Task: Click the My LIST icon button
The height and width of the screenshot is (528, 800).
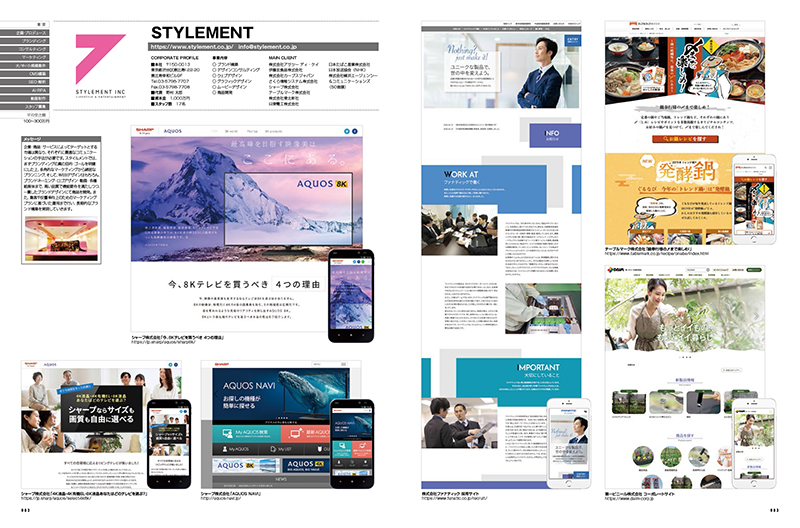Action: 281,449
